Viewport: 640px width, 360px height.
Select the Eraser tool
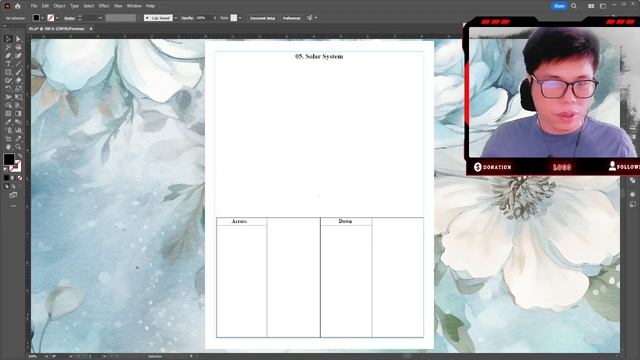(x=18, y=80)
